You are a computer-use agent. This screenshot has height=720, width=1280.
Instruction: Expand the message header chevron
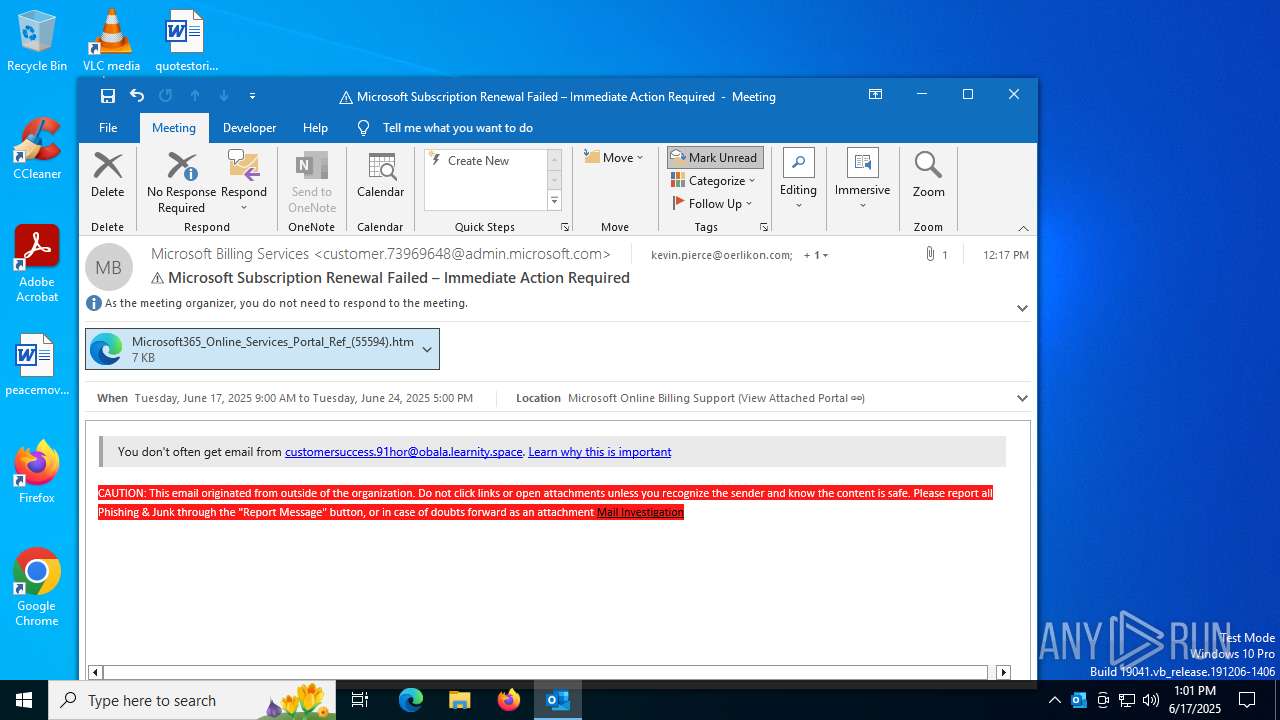pos(1022,308)
